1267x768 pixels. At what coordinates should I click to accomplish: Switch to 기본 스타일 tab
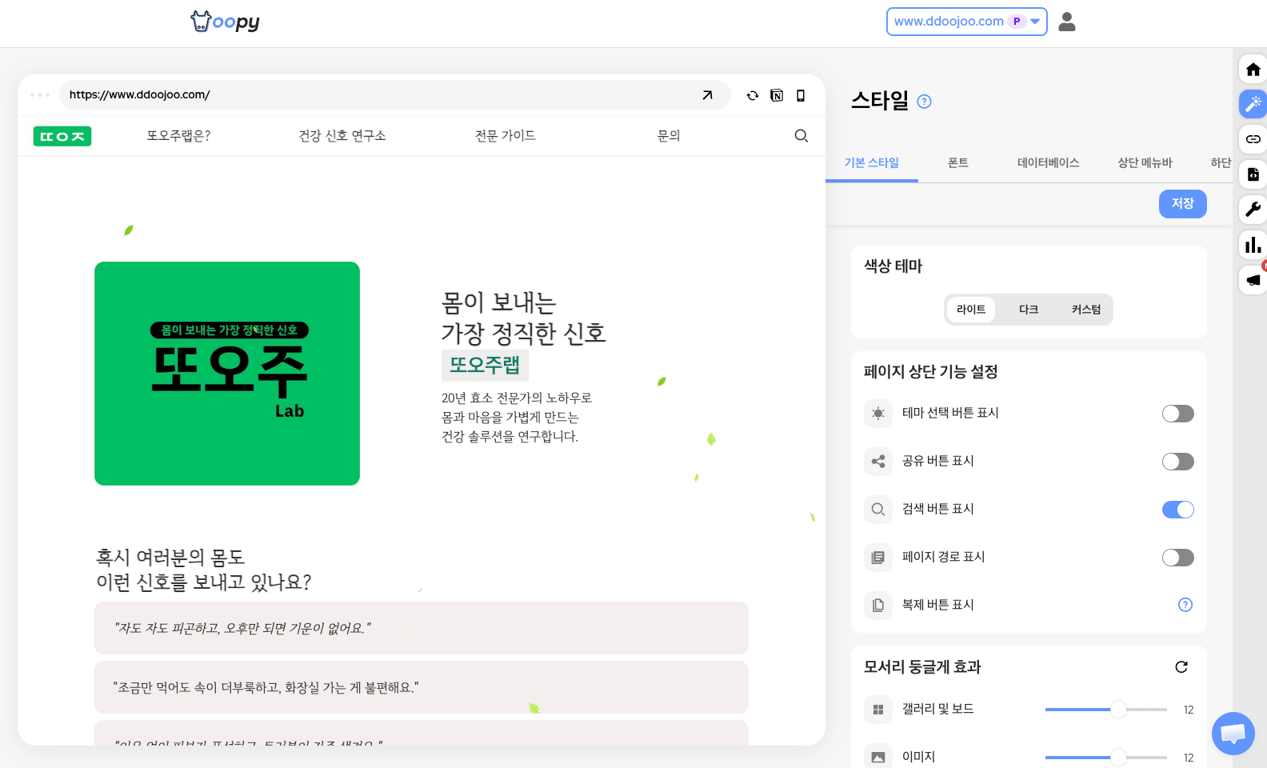click(x=871, y=163)
